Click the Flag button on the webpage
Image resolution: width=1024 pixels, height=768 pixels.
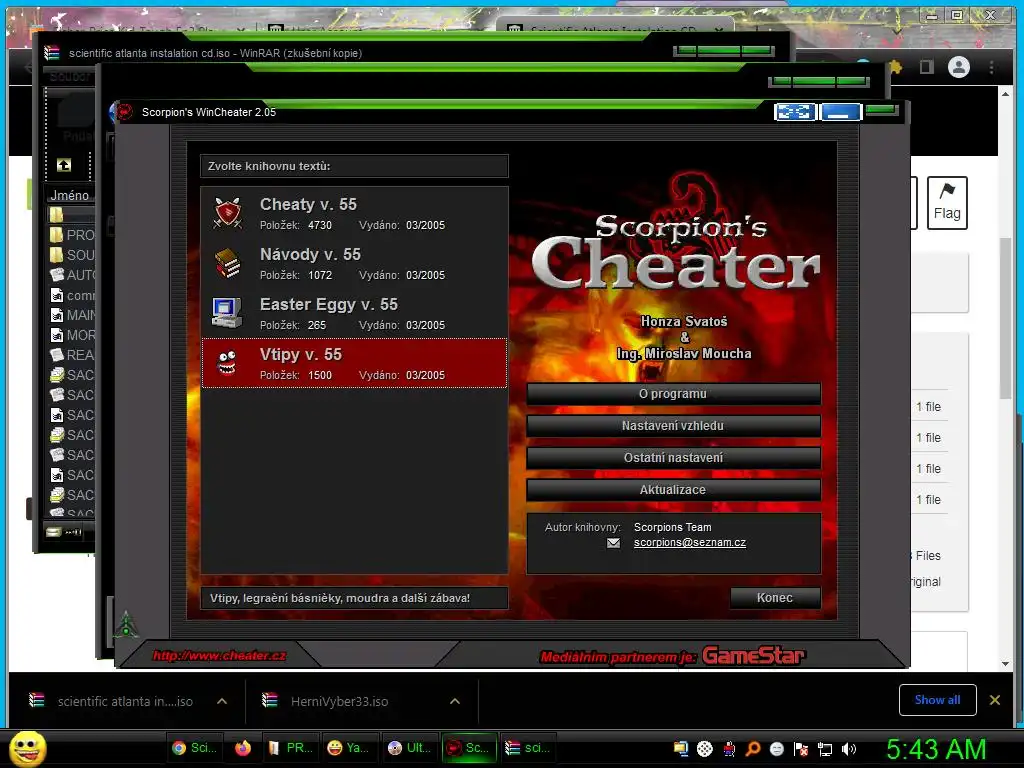coord(947,203)
